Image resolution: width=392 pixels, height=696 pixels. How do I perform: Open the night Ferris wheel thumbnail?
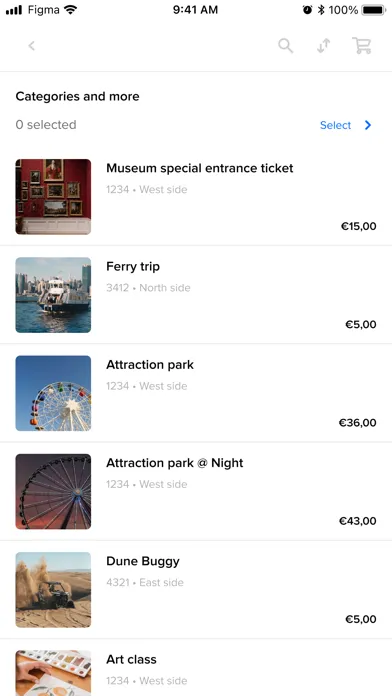click(53, 491)
